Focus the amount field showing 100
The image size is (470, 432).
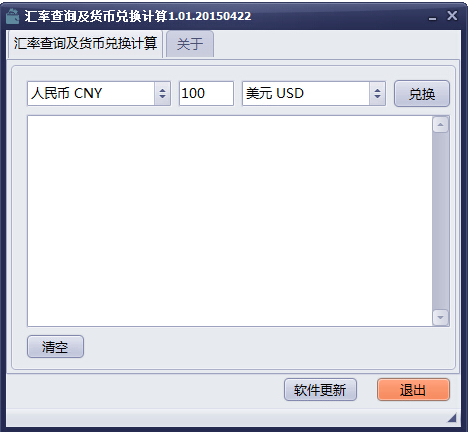point(206,93)
